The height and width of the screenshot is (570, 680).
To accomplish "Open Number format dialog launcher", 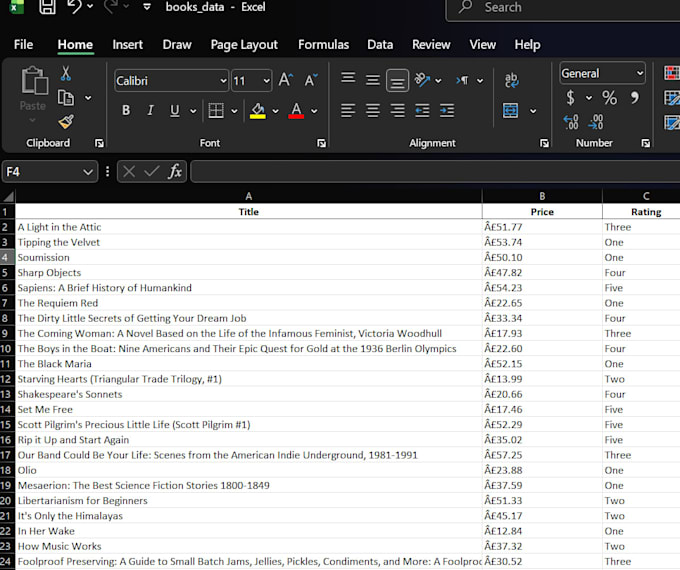I will pos(646,143).
